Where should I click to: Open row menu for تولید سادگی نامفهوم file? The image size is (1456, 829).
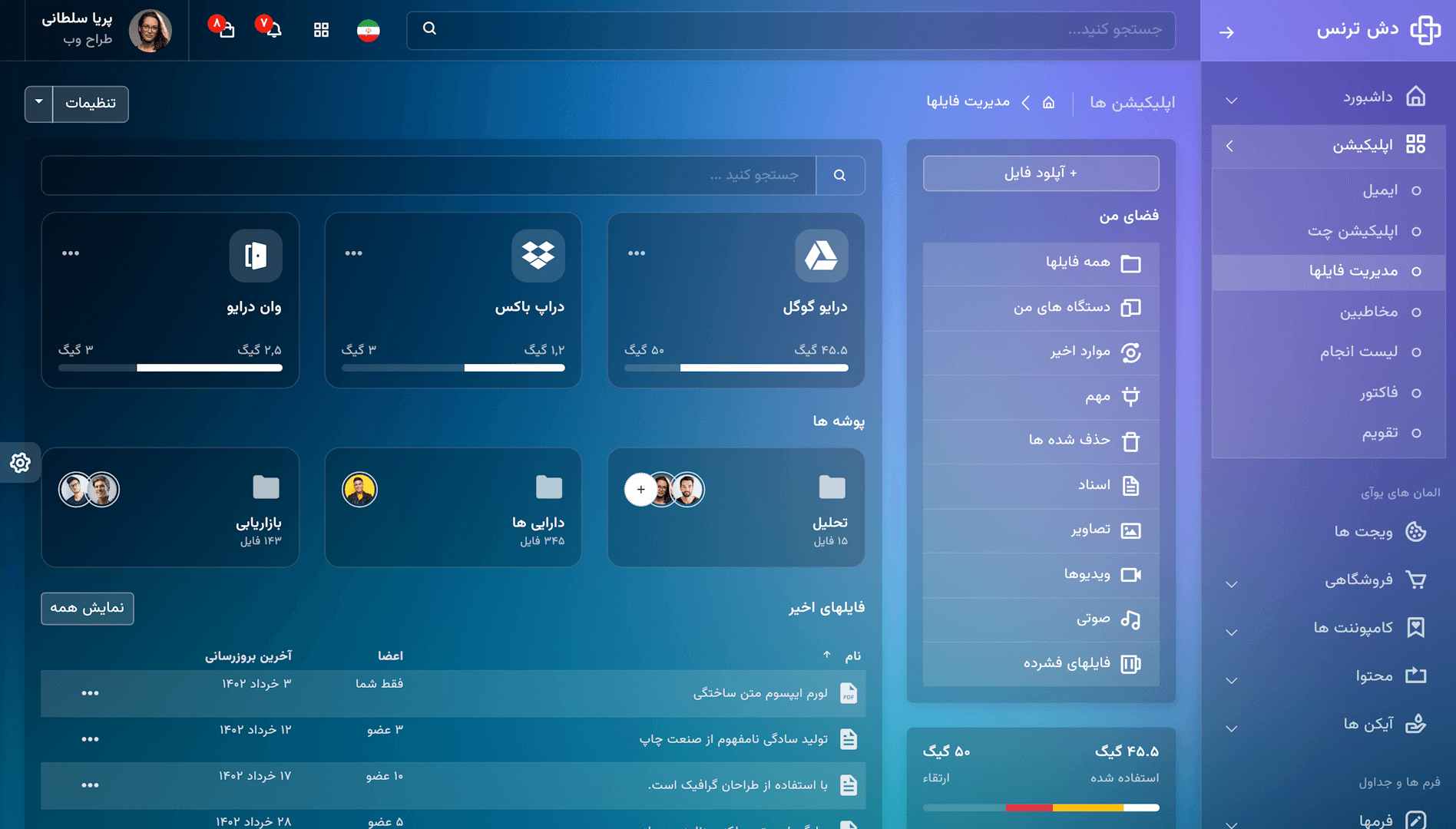tap(90, 739)
